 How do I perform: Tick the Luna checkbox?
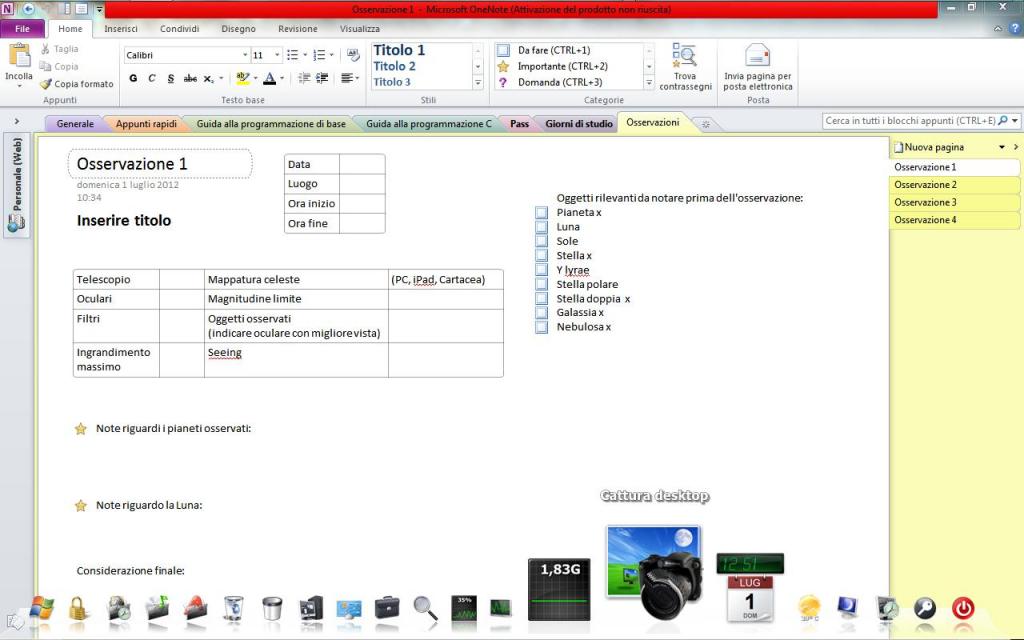[541, 227]
